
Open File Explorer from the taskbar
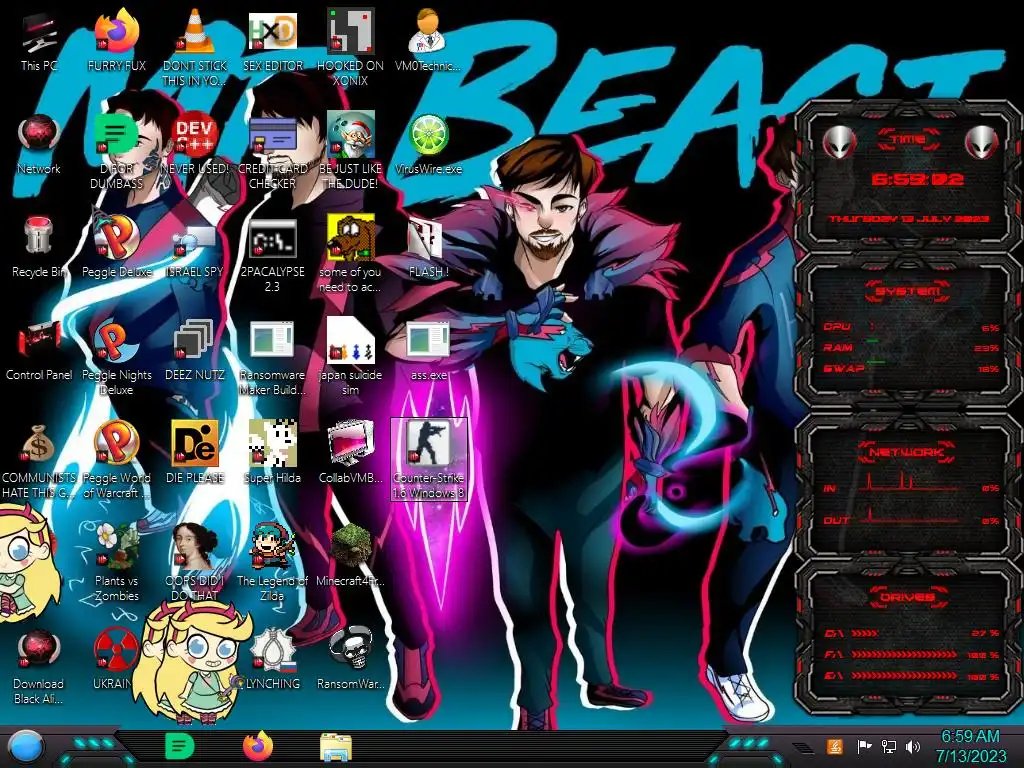coord(336,748)
